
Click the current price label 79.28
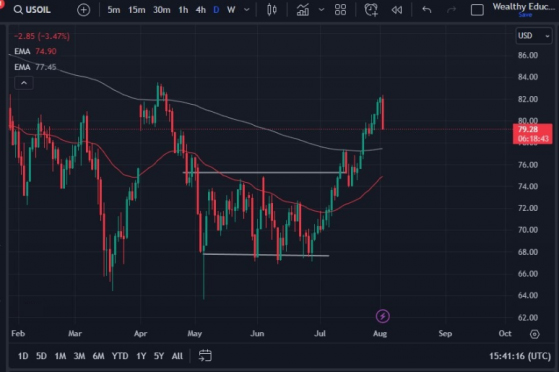532,134
